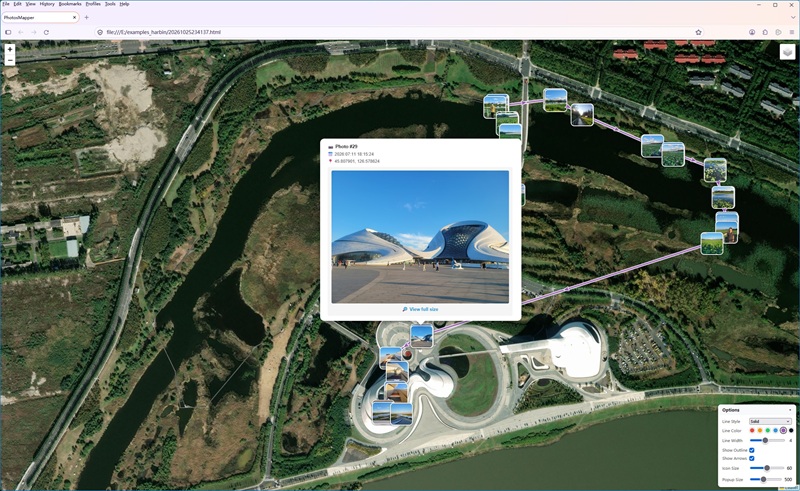Close the PhotosMapper tab
This screenshot has height=491, width=800.
74,17
